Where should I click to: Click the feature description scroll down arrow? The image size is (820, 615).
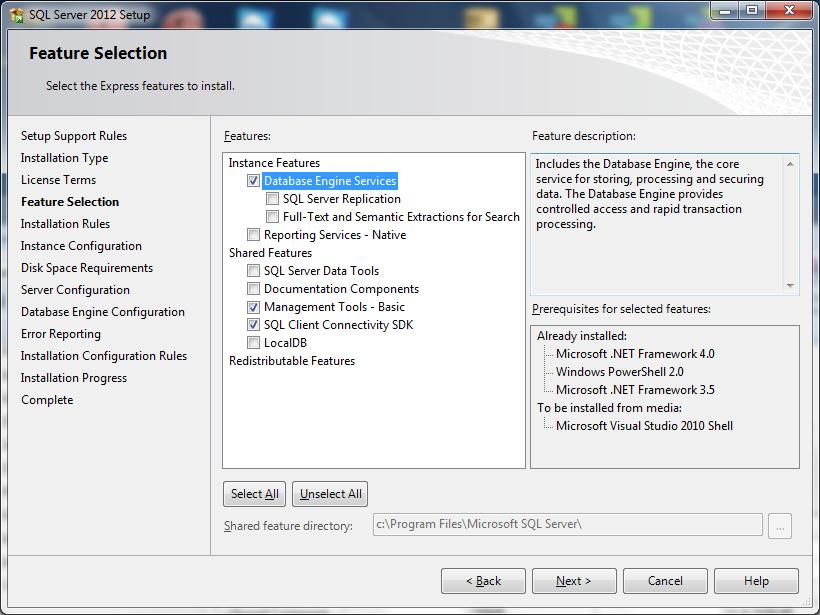click(x=790, y=286)
